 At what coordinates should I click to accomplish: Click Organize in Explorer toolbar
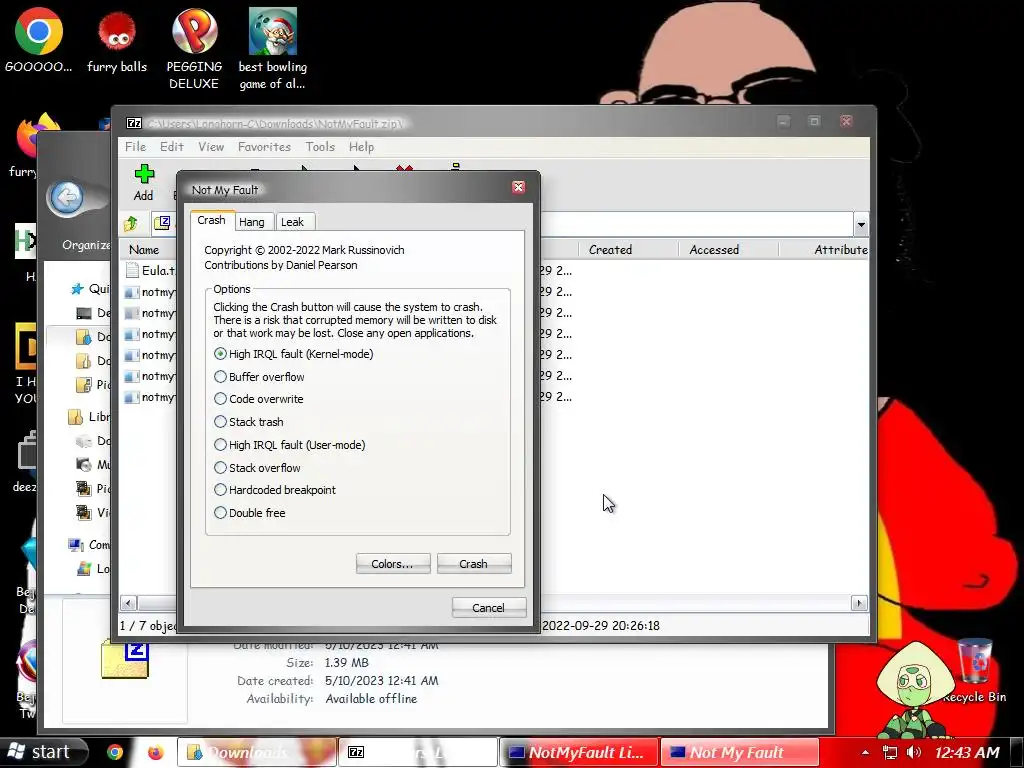[86, 245]
